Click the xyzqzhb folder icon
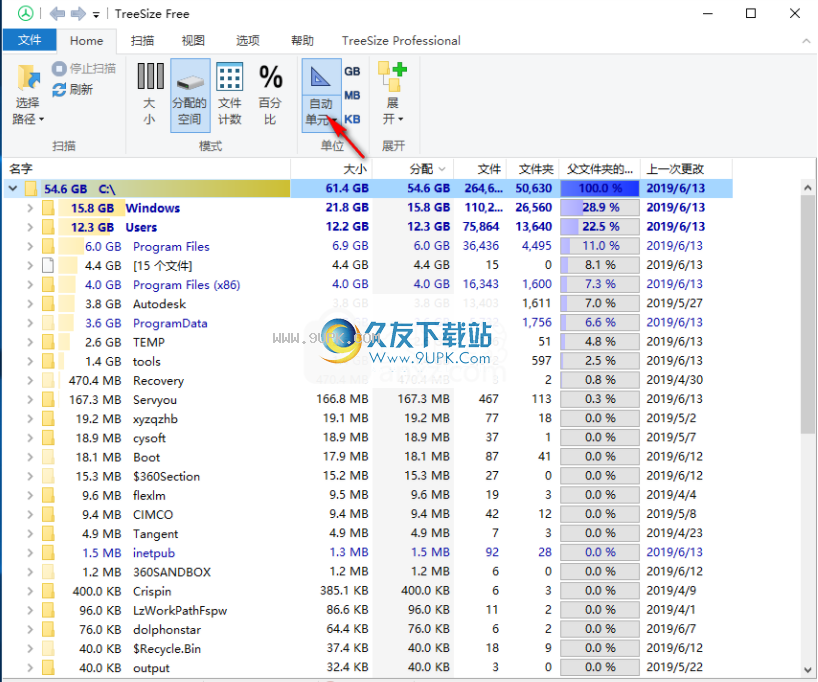Image resolution: width=818 pixels, height=682 pixels. point(48,419)
